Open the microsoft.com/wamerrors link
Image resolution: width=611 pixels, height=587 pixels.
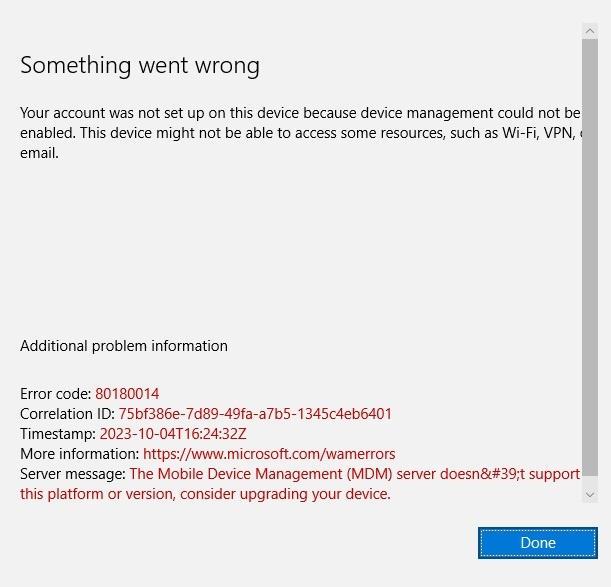[x=269, y=454]
